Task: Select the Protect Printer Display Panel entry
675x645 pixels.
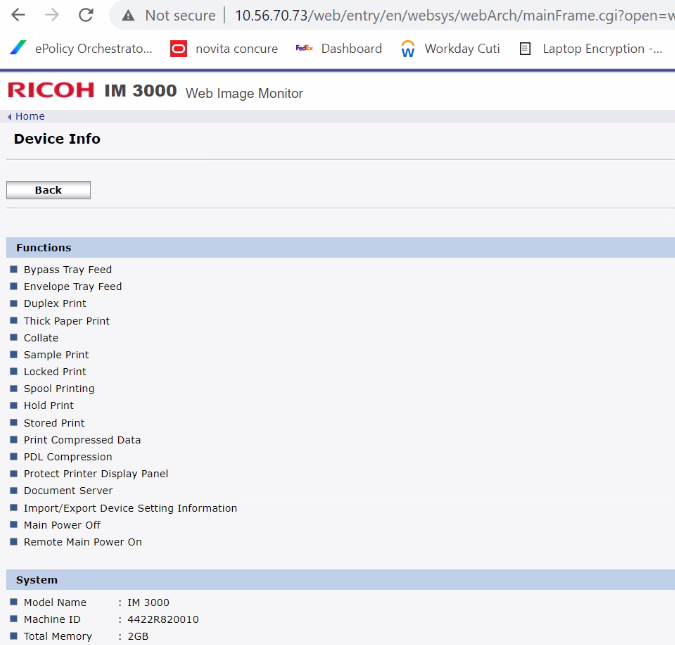Action: pyautogui.click(x=96, y=474)
